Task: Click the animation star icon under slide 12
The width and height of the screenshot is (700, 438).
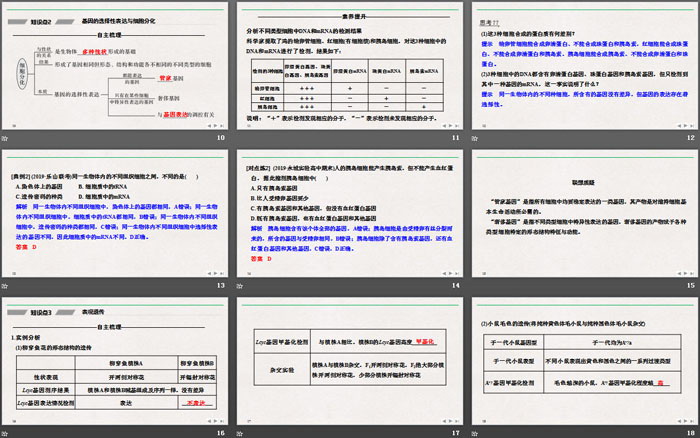Action: (475, 138)
